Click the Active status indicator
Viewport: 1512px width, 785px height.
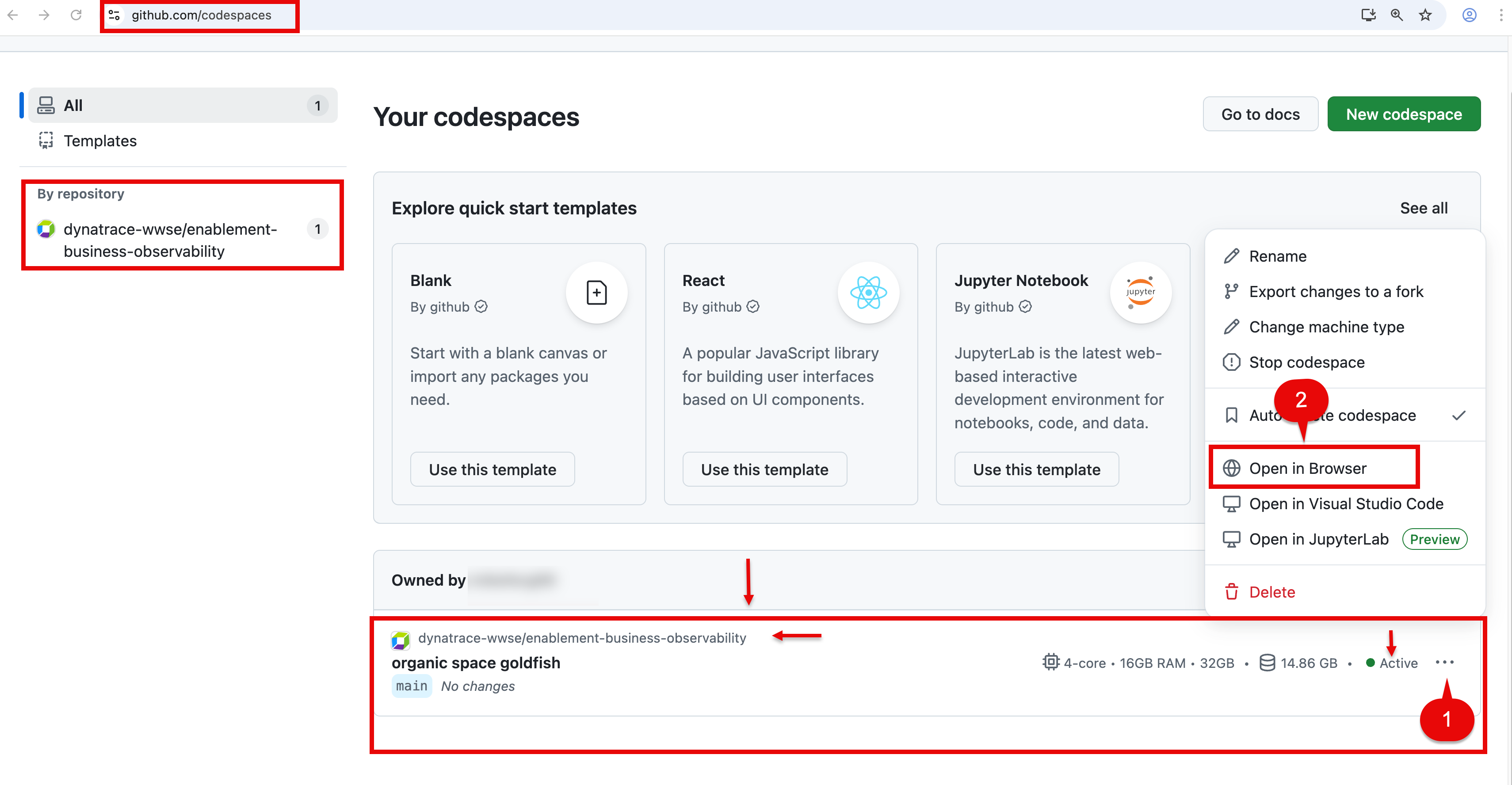tap(1392, 663)
